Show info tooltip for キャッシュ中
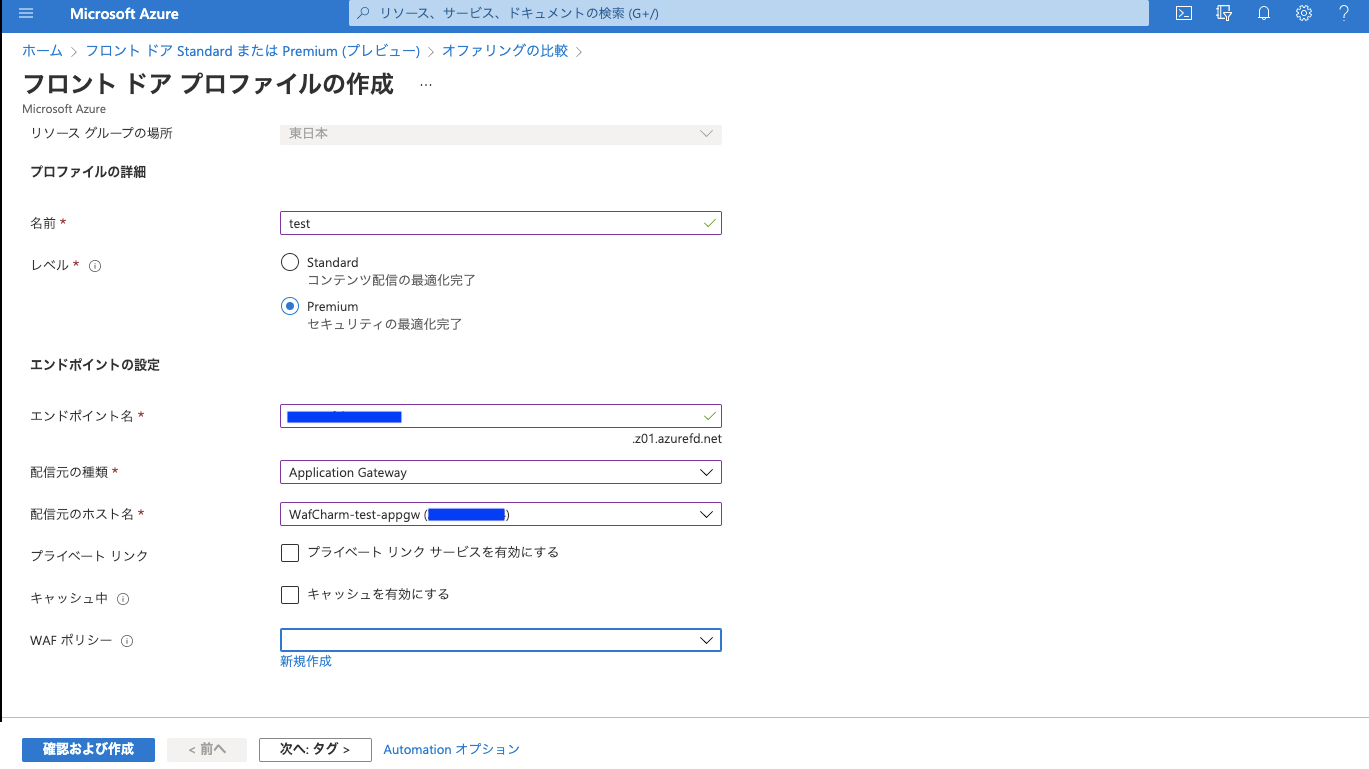 pyautogui.click(x=123, y=599)
